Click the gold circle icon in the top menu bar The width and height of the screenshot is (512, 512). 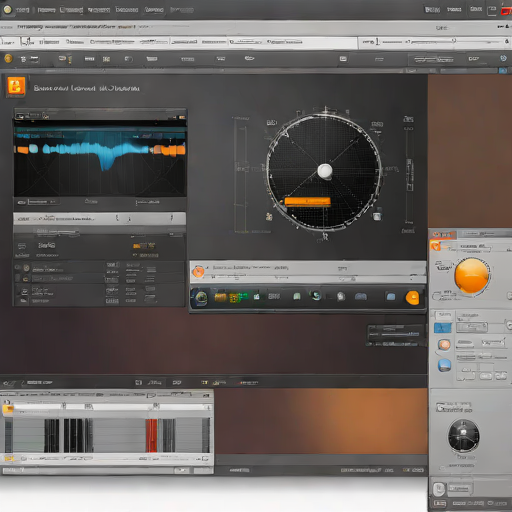(7, 10)
